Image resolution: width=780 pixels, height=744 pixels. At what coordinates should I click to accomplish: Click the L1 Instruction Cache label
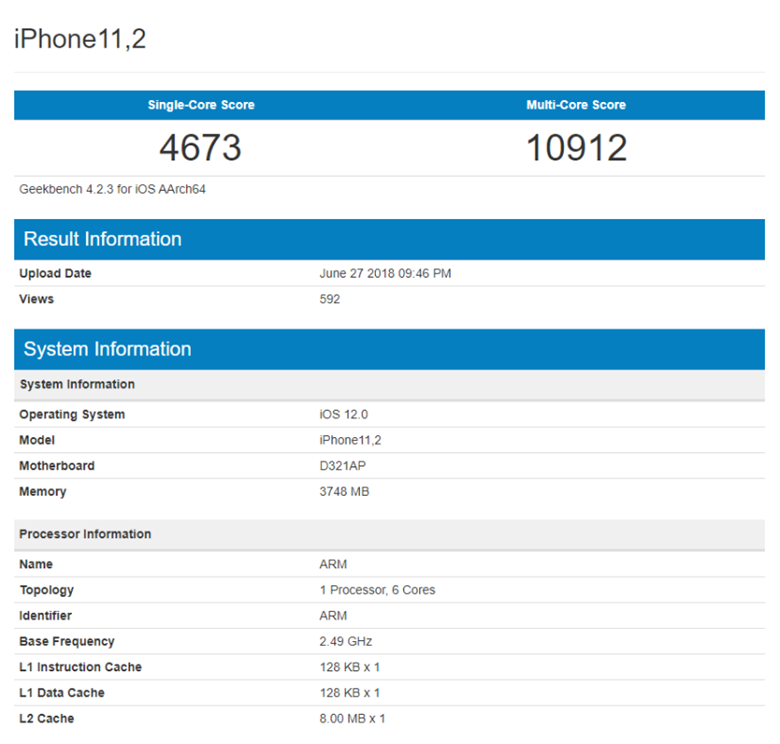[x=80, y=667]
